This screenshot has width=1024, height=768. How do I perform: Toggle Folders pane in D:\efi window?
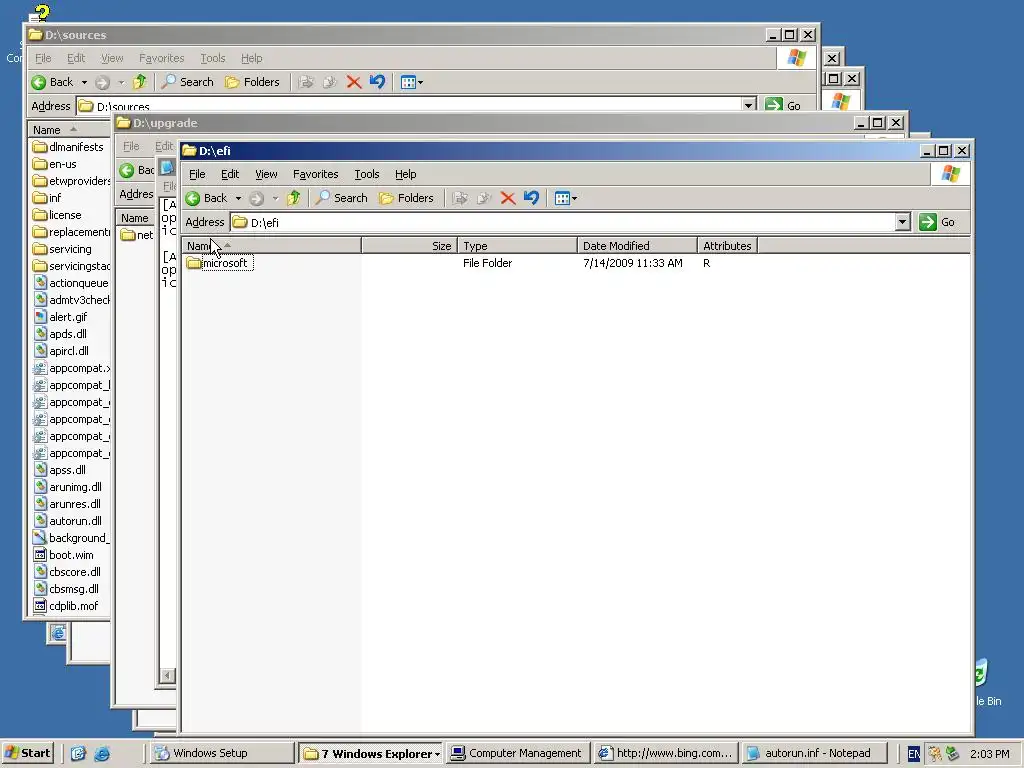click(x=406, y=198)
